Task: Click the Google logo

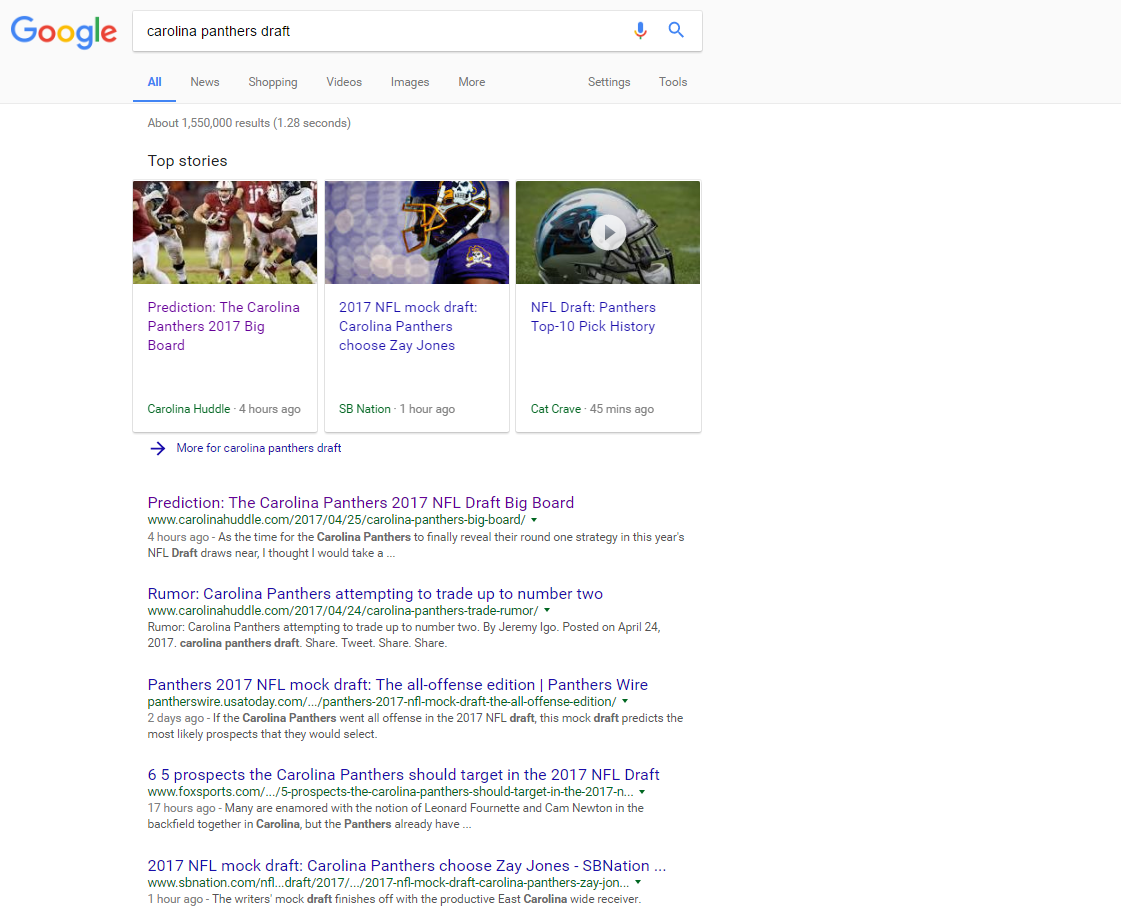Action: (x=64, y=31)
